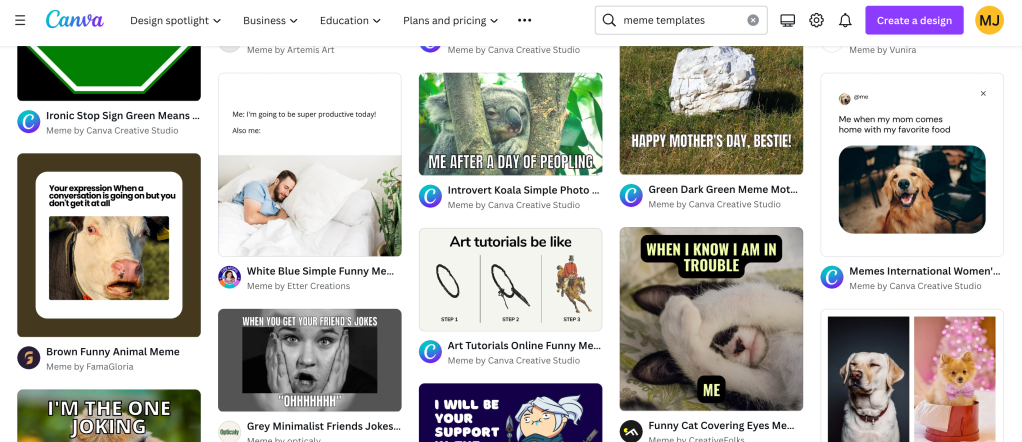
Task: Open the Brown Funny Animal Meme title
Action: click(112, 351)
